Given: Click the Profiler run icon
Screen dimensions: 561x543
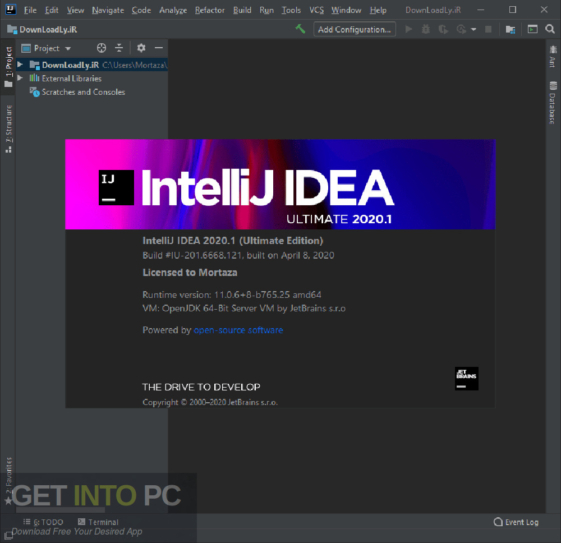Looking at the screenshot, I should point(461,29).
